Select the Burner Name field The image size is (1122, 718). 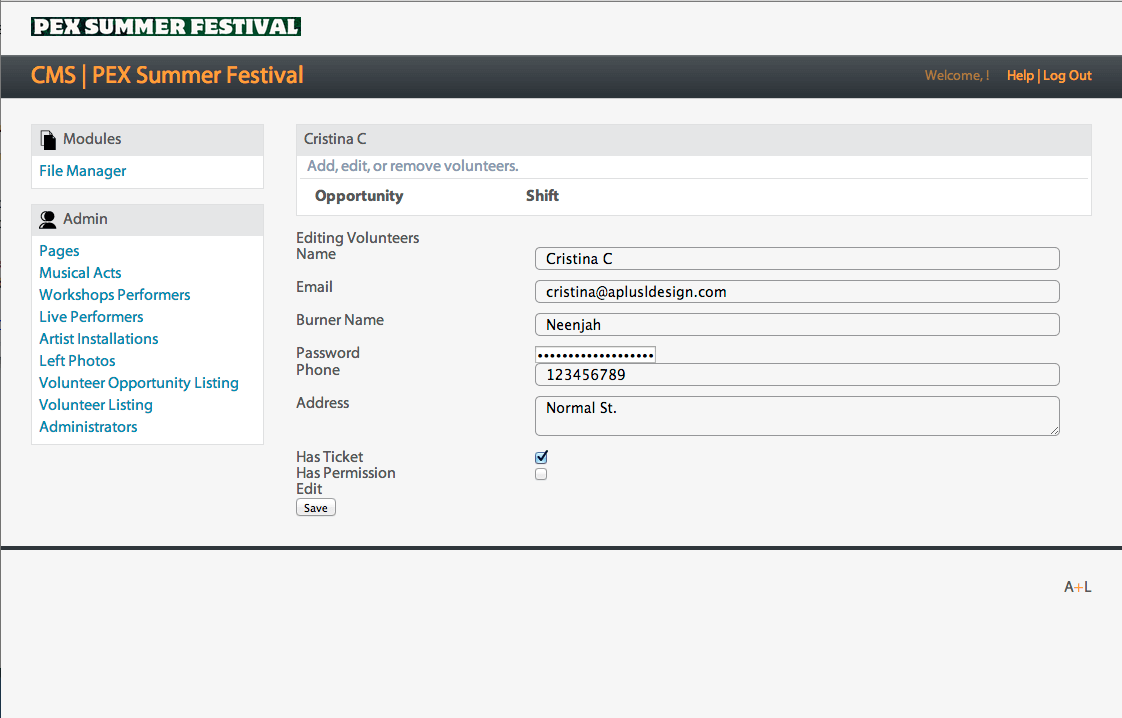(796, 325)
